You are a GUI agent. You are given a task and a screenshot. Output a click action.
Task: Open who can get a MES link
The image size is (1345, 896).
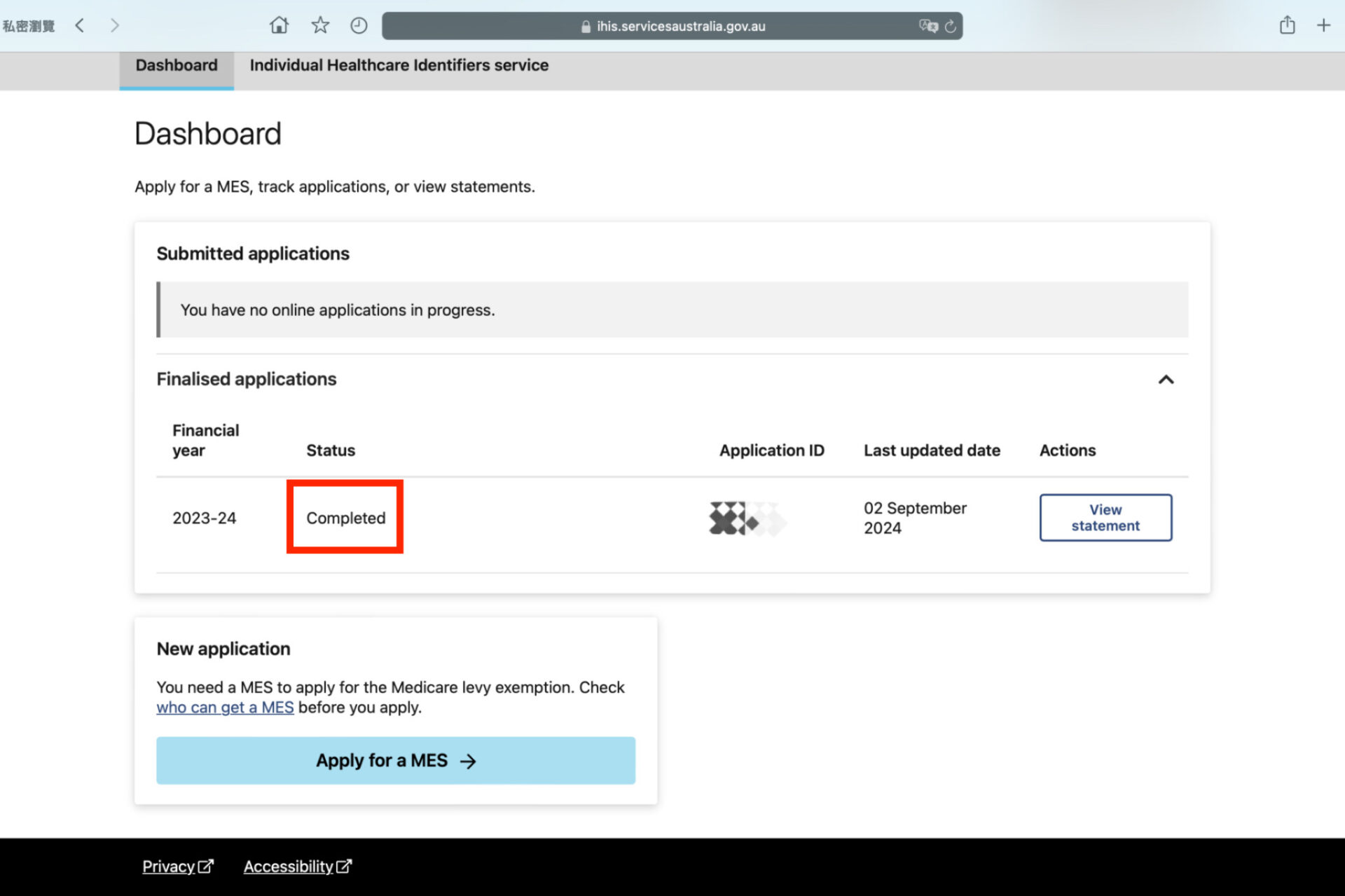[225, 708]
